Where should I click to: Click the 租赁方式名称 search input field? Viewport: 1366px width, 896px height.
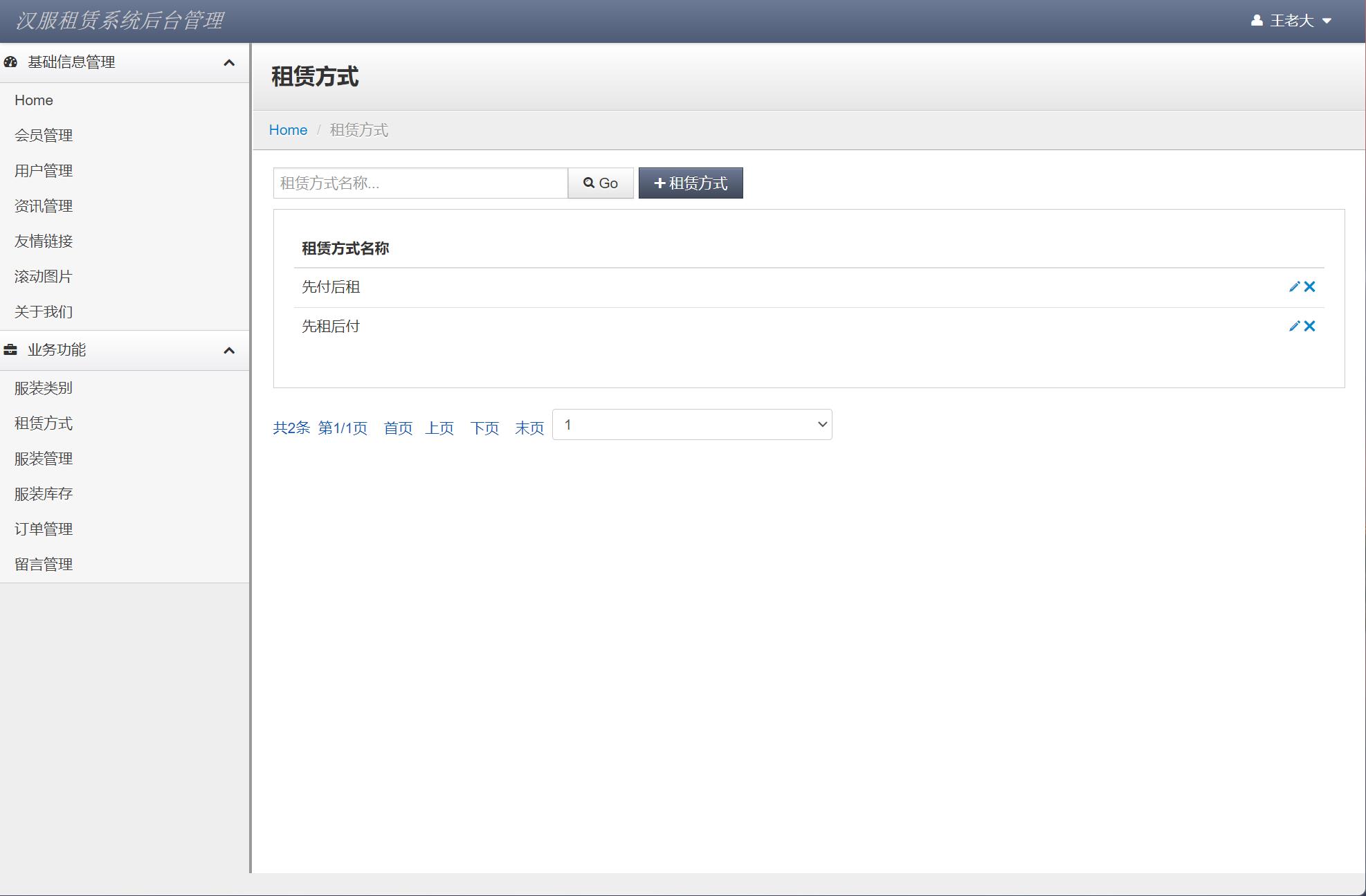pyautogui.click(x=419, y=183)
